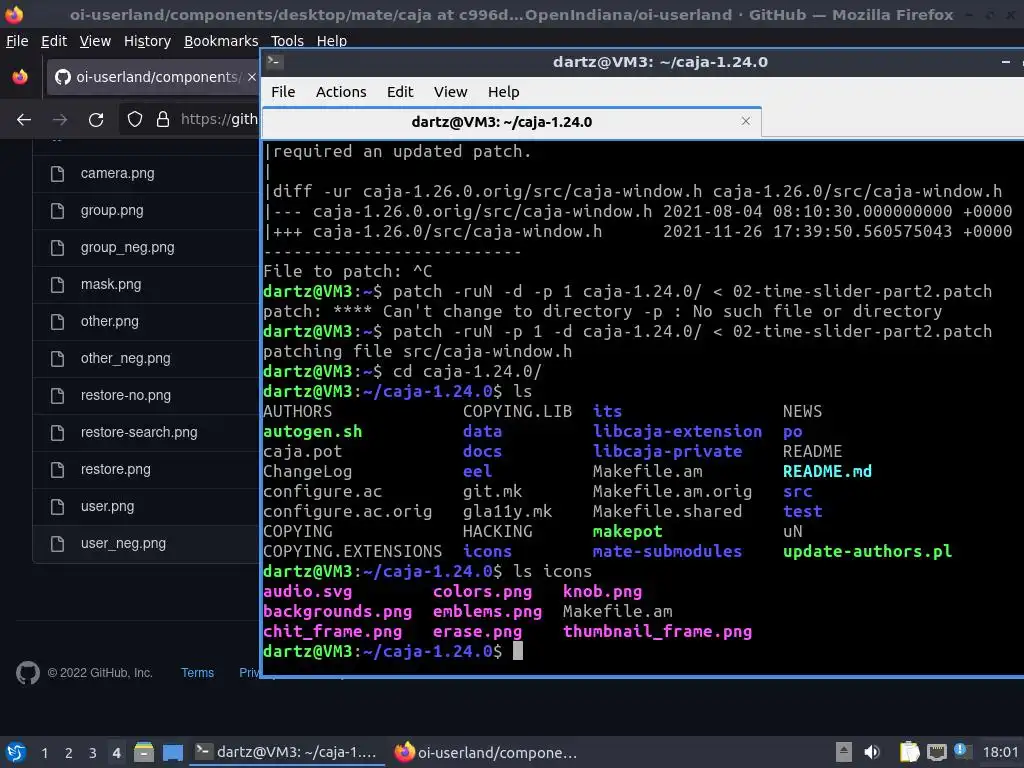Image resolution: width=1024 pixels, height=768 pixels.
Task: Minimize the terminal window
Action: (x=1006, y=62)
